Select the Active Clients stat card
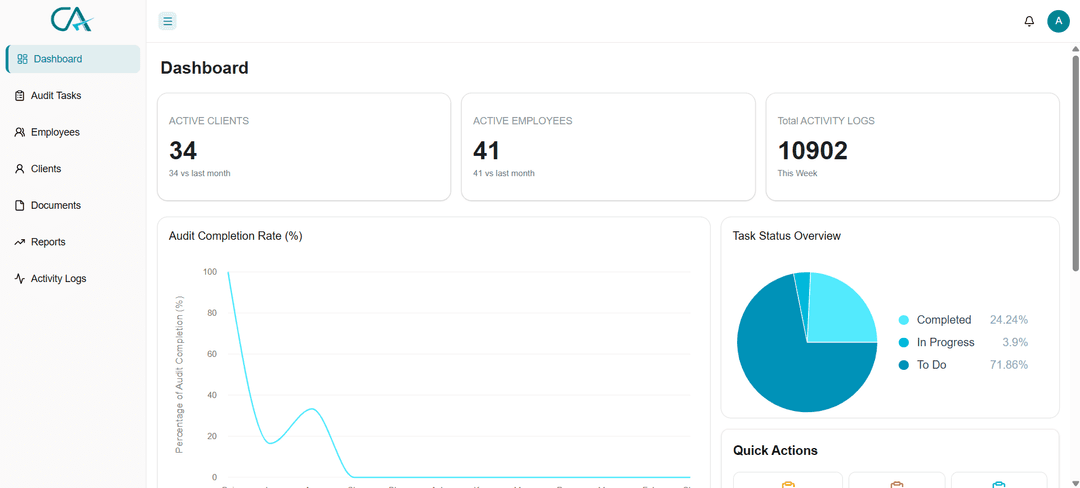 tap(304, 147)
